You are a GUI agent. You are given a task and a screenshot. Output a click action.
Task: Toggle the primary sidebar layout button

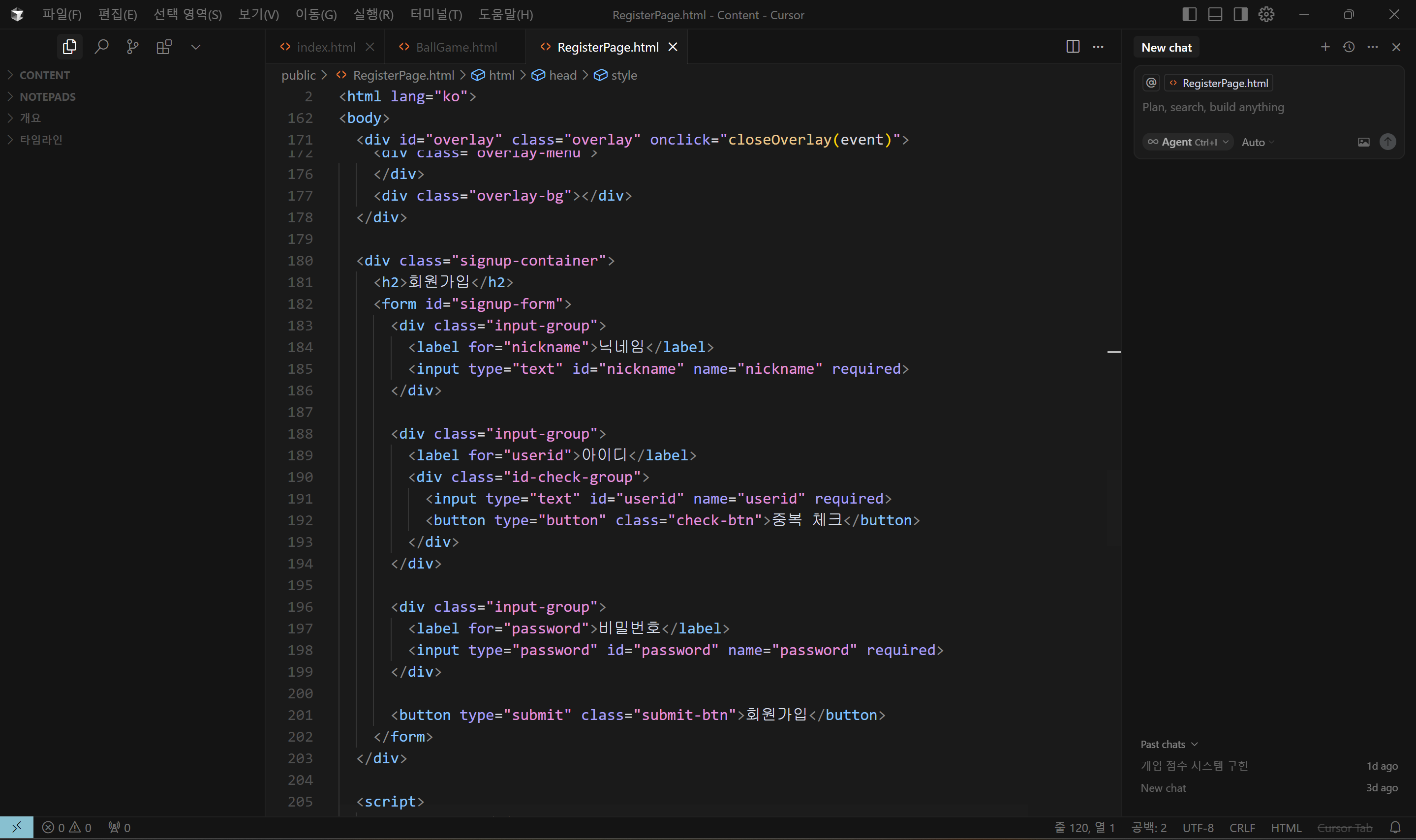[x=1189, y=15]
